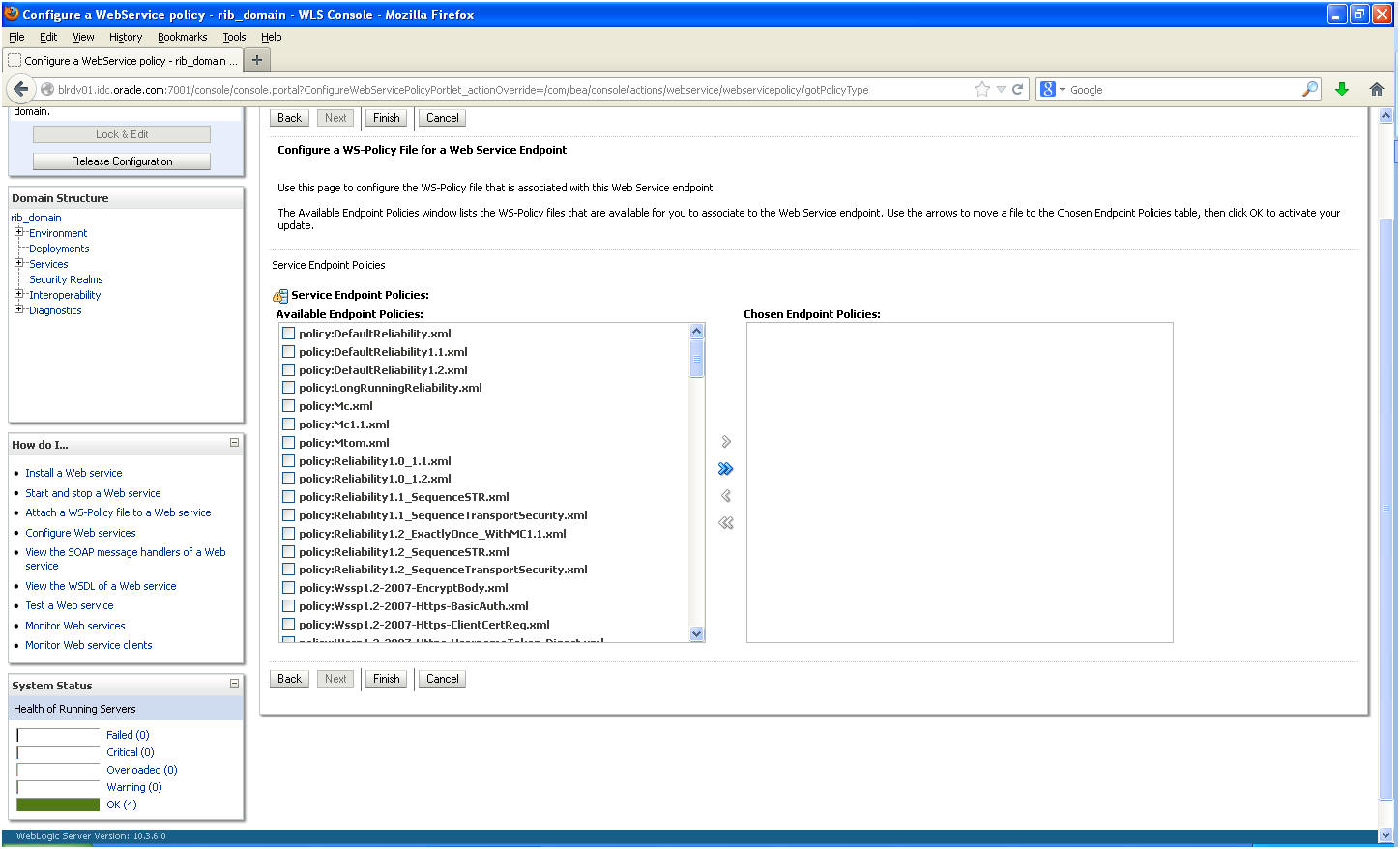1400x849 pixels.
Task: Check policy:Wssp1.2-2007-EncryptBody.xml checkbox
Action: [x=288, y=588]
